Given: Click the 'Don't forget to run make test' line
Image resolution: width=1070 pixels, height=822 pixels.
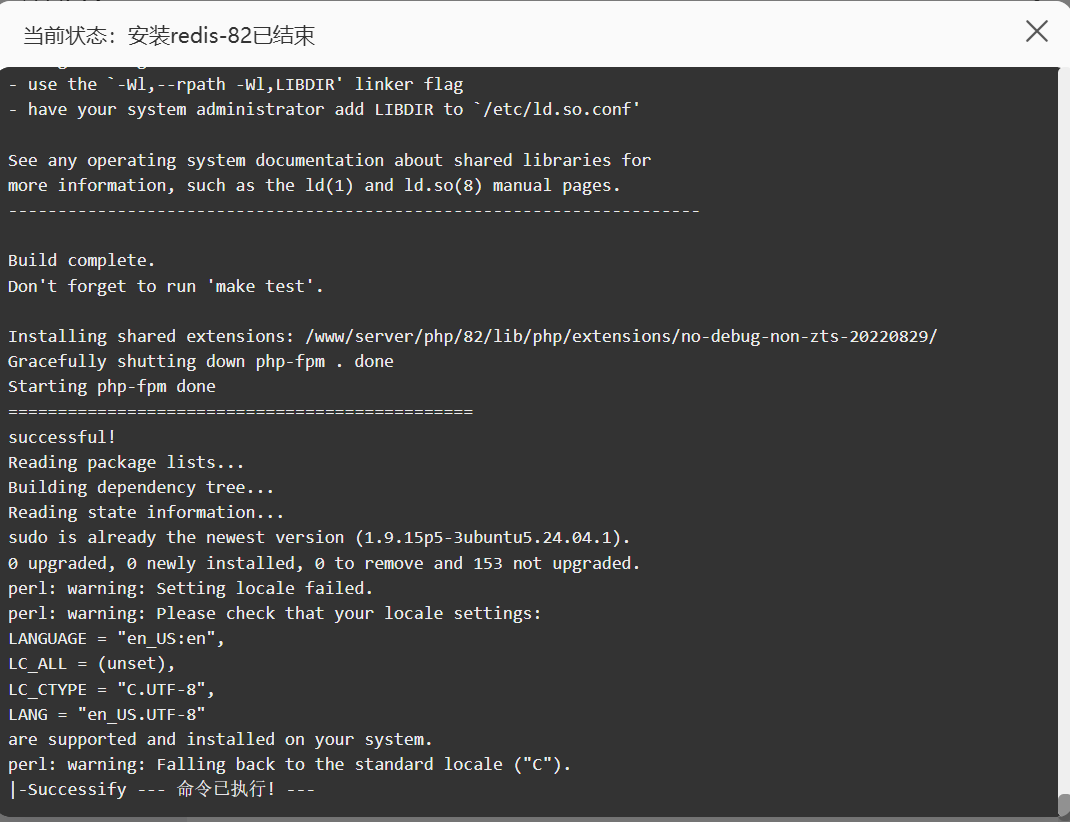Looking at the screenshot, I should point(166,287).
